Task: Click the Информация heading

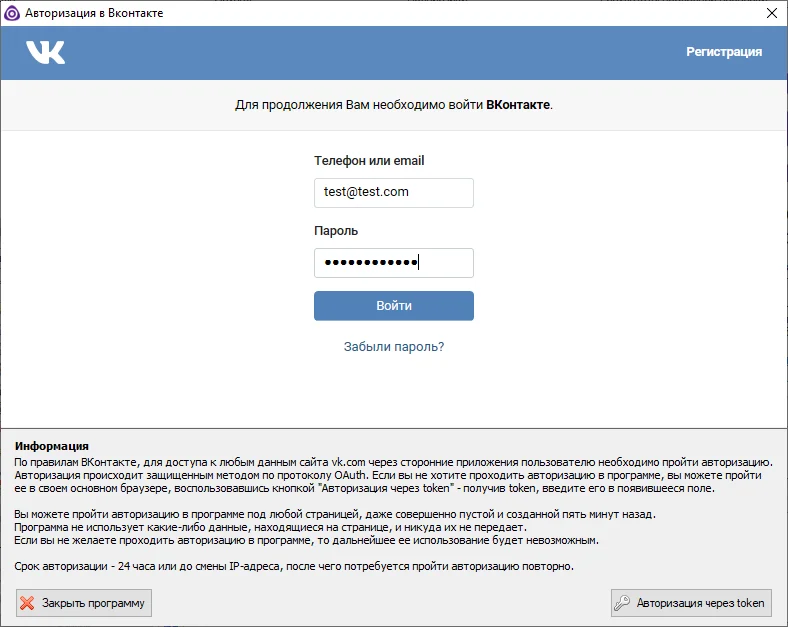Action: point(52,446)
